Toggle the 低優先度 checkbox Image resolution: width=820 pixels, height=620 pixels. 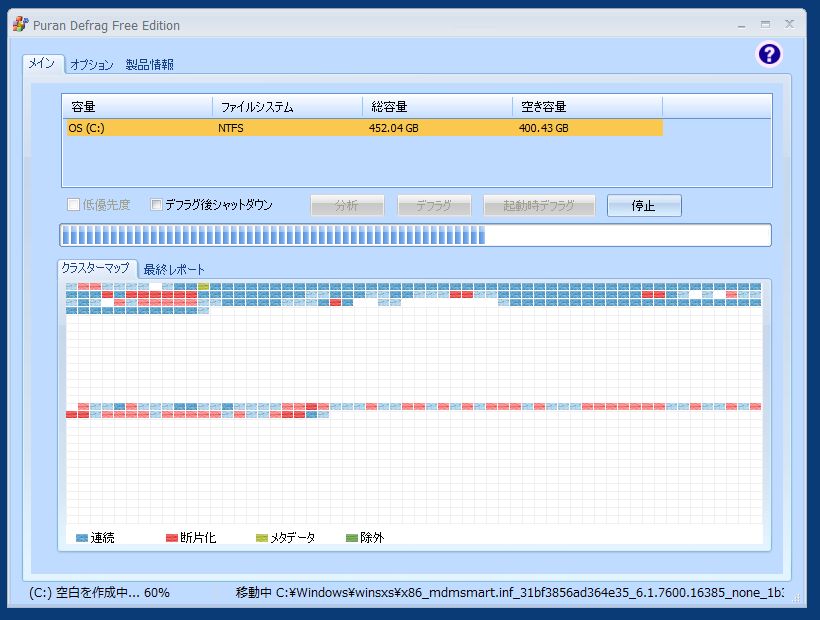[x=74, y=204]
